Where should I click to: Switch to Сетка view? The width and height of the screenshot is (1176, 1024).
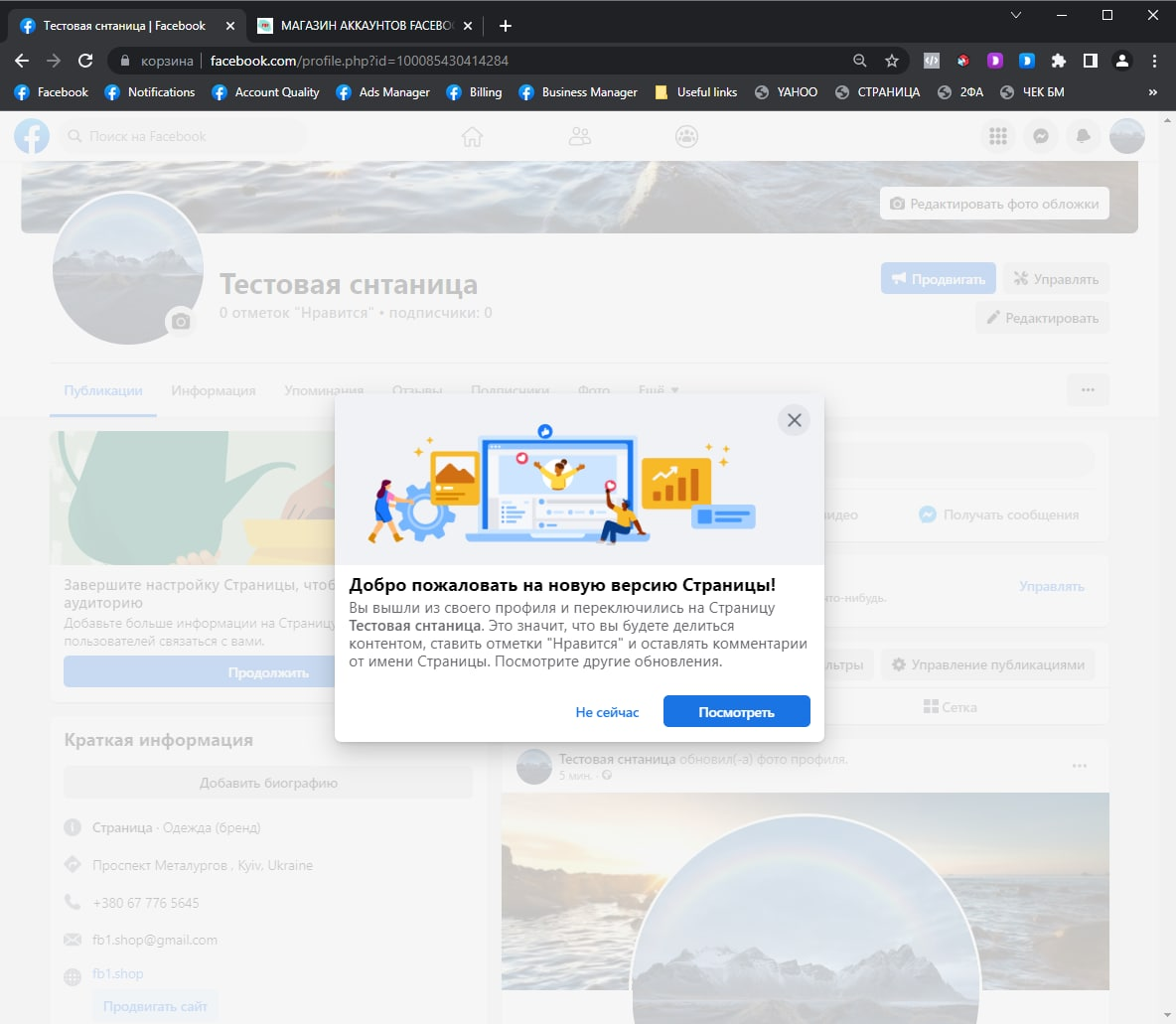950,707
